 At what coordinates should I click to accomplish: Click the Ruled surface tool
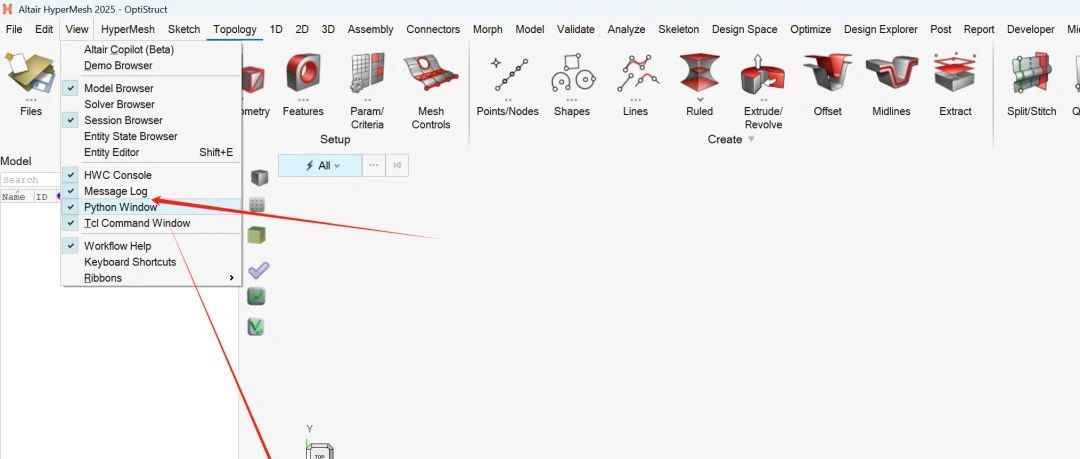699,72
